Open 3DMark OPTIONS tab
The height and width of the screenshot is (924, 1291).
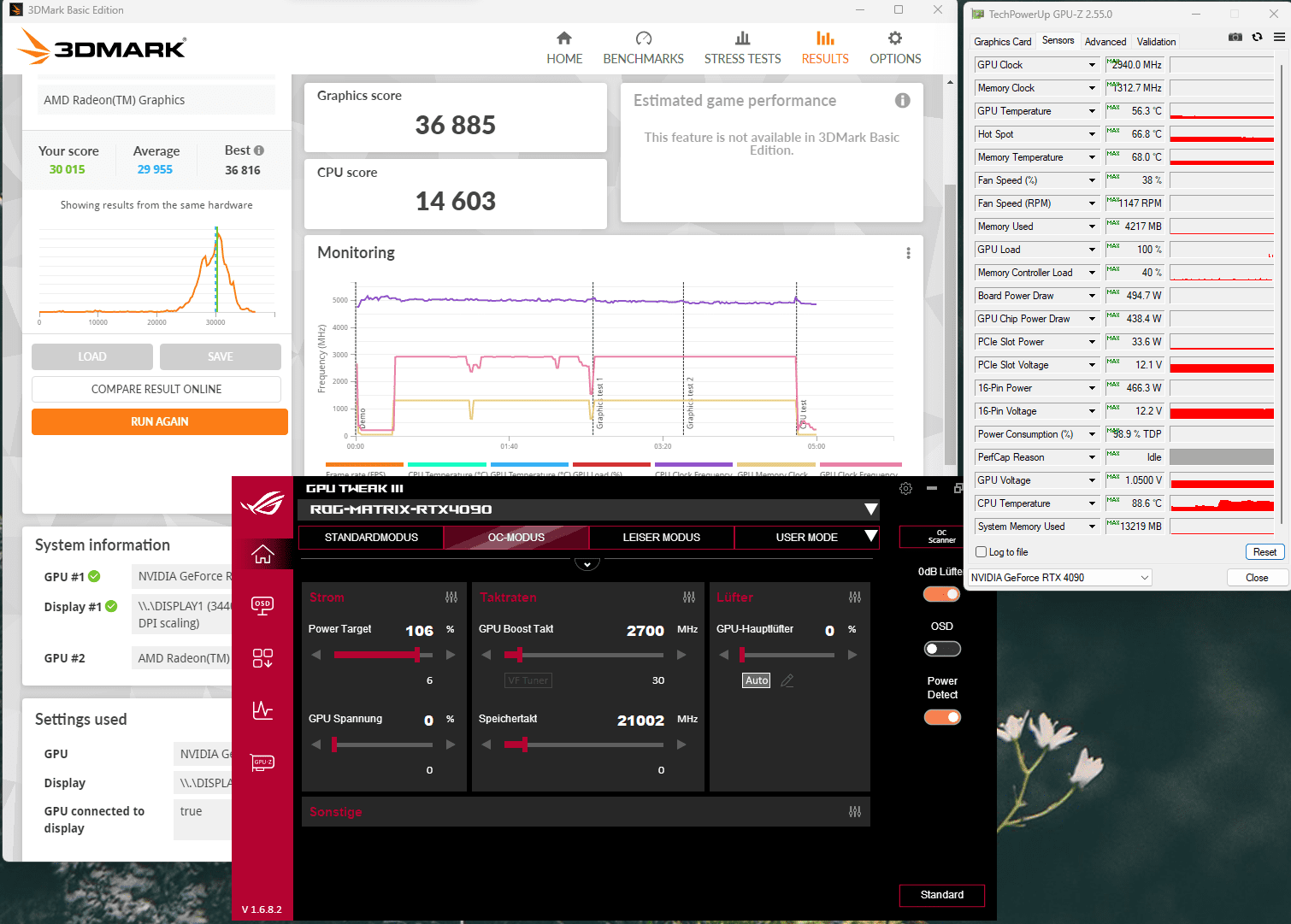coord(895,48)
